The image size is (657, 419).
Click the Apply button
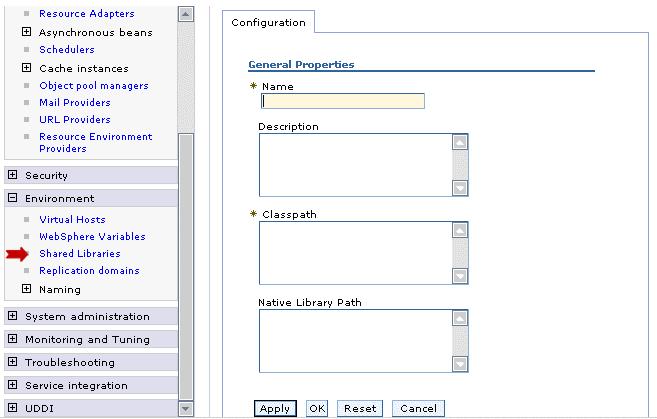[275, 409]
